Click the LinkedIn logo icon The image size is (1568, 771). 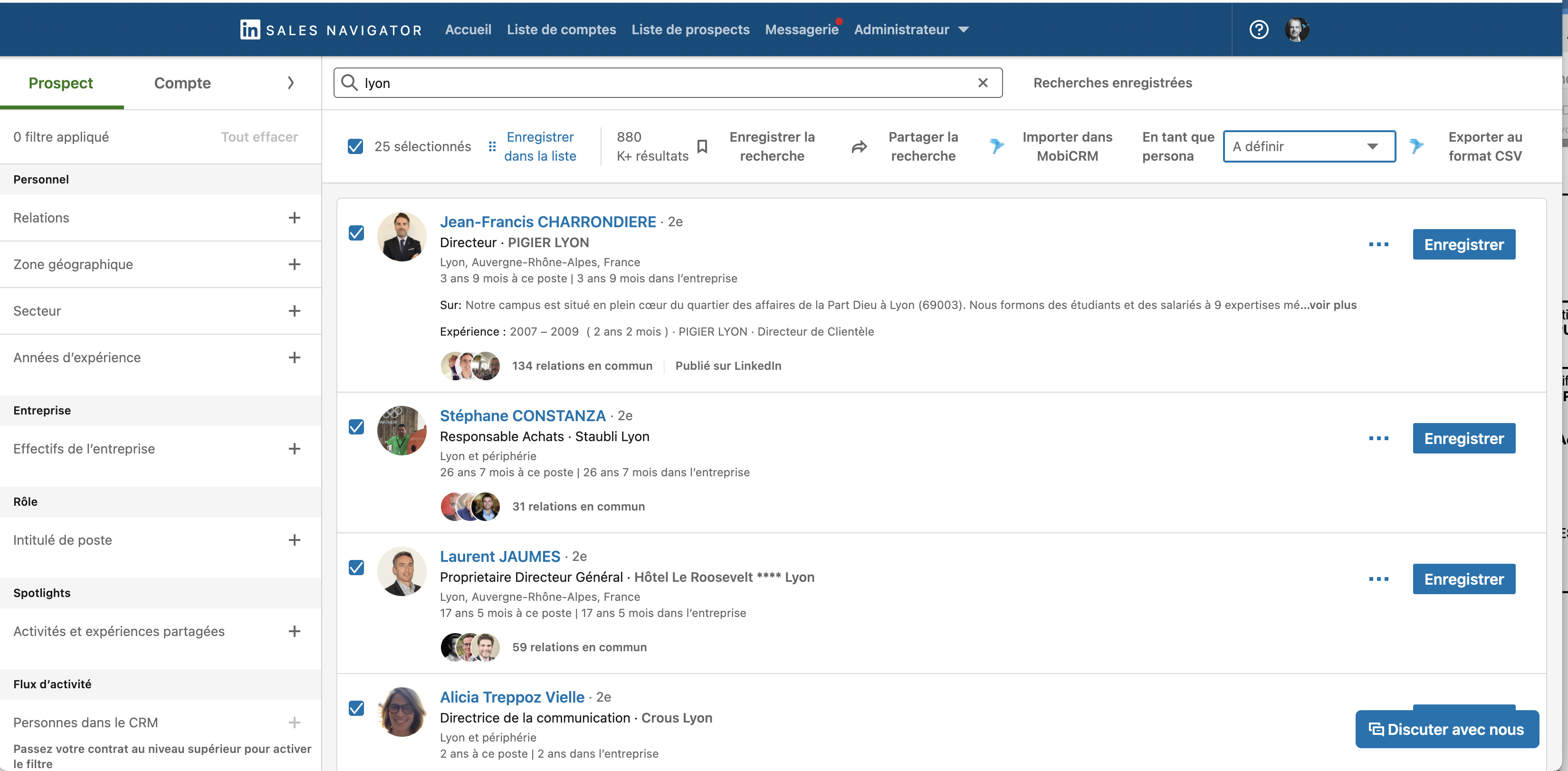[x=249, y=29]
